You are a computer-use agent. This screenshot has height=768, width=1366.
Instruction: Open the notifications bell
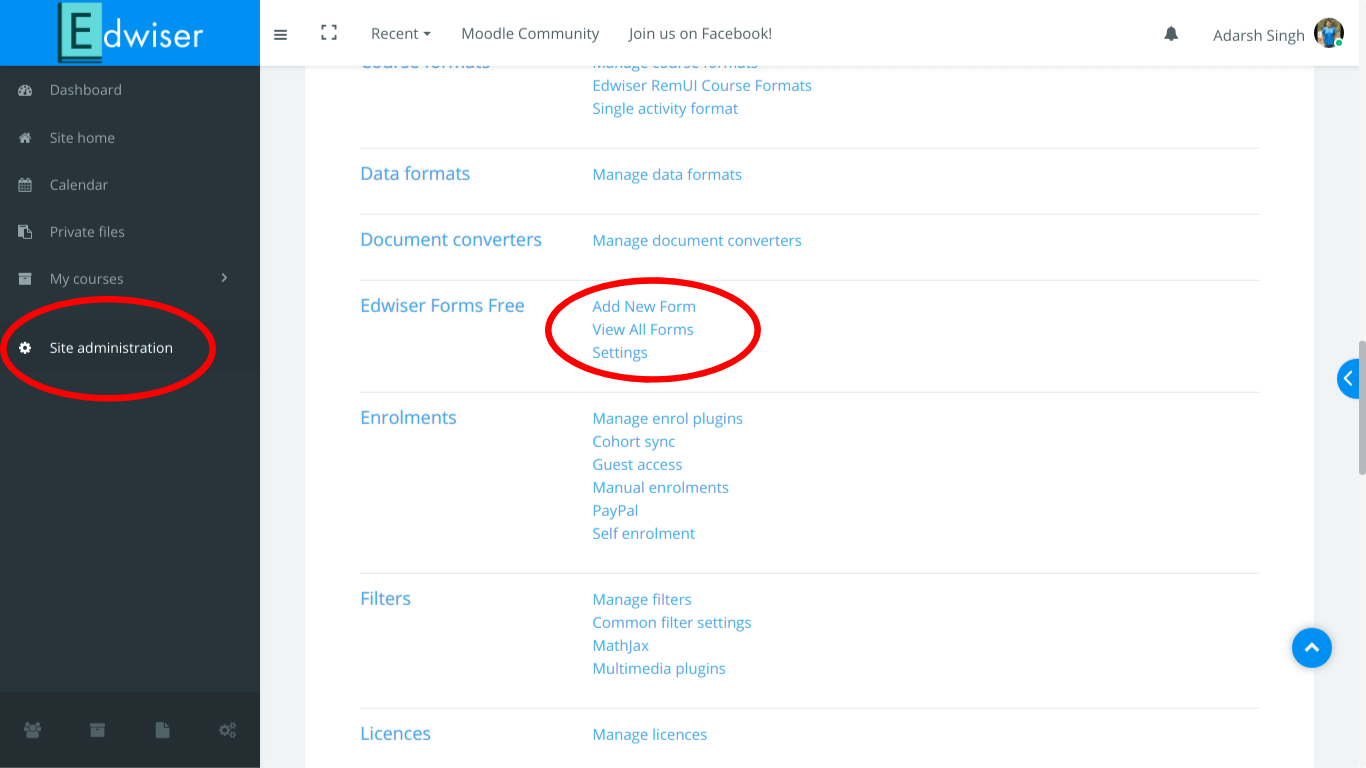pos(1171,34)
